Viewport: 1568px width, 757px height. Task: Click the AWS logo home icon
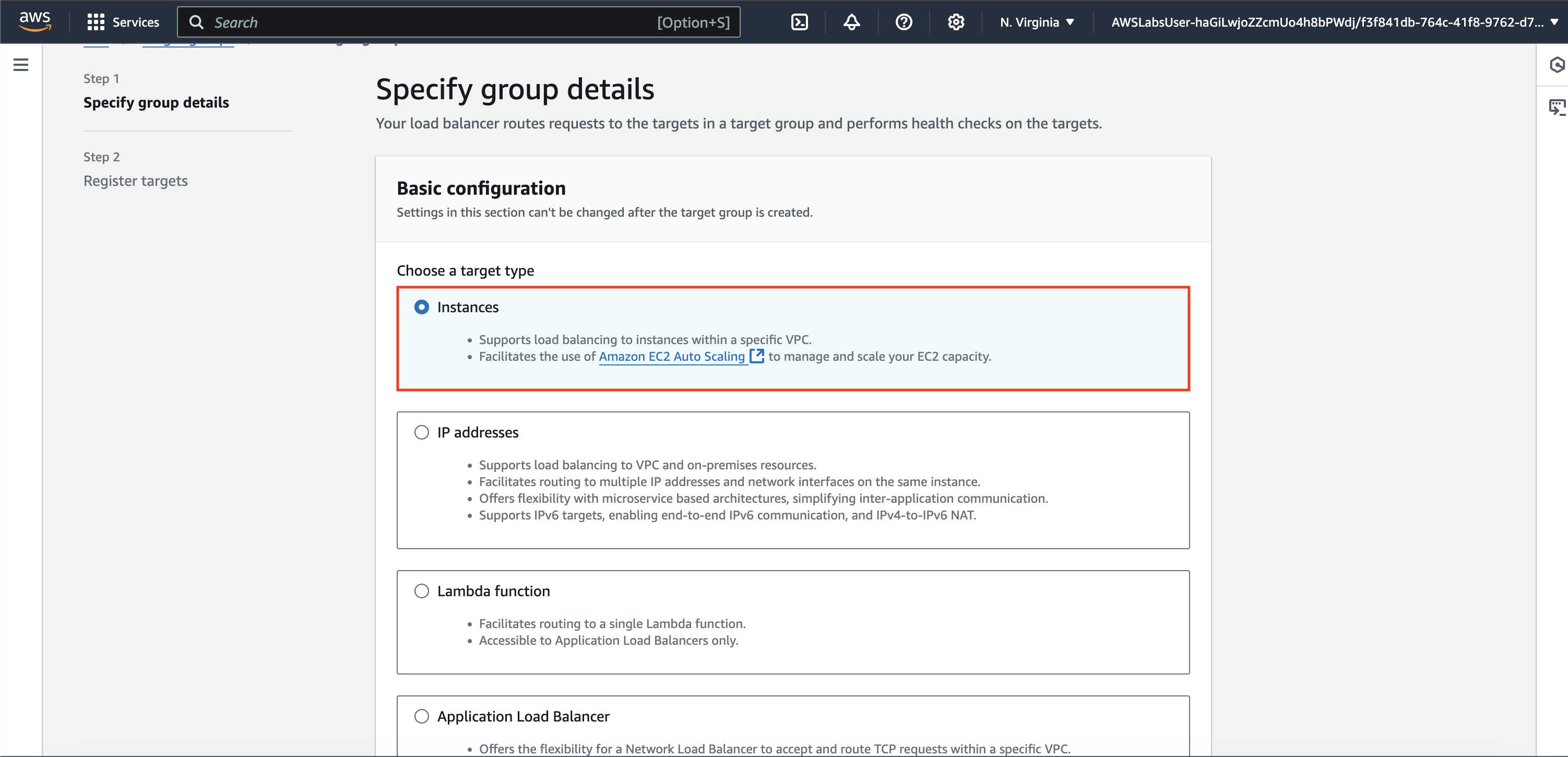click(x=34, y=21)
